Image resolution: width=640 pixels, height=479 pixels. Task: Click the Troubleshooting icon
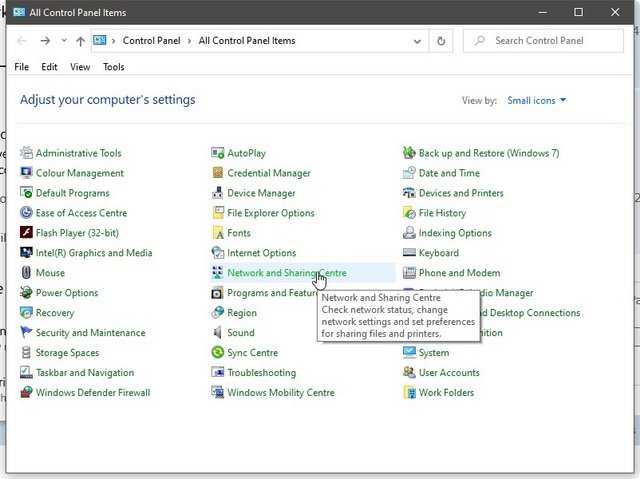pos(218,373)
